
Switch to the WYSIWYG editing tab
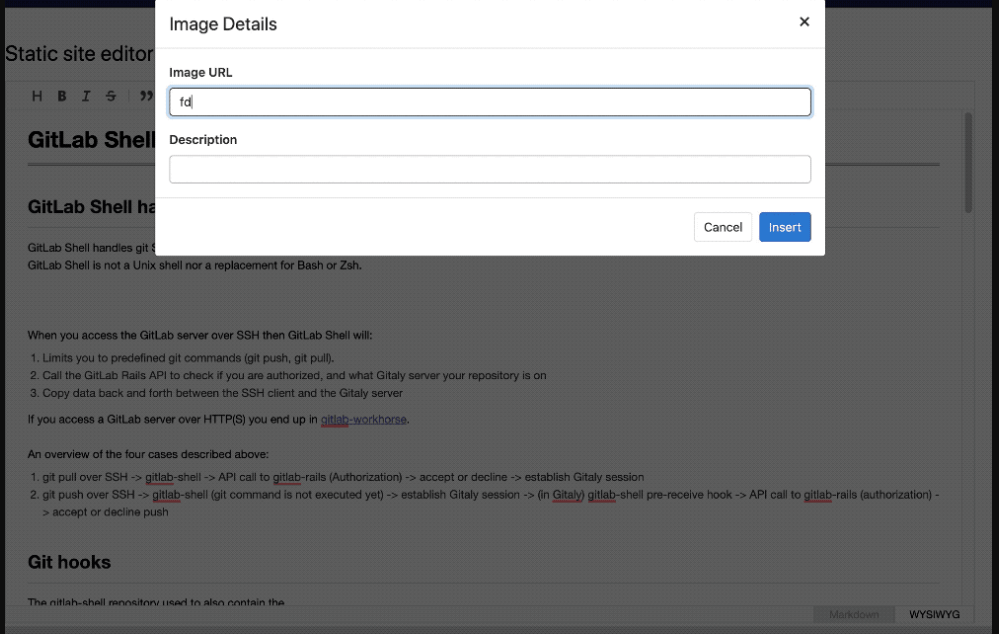[x=934, y=614]
